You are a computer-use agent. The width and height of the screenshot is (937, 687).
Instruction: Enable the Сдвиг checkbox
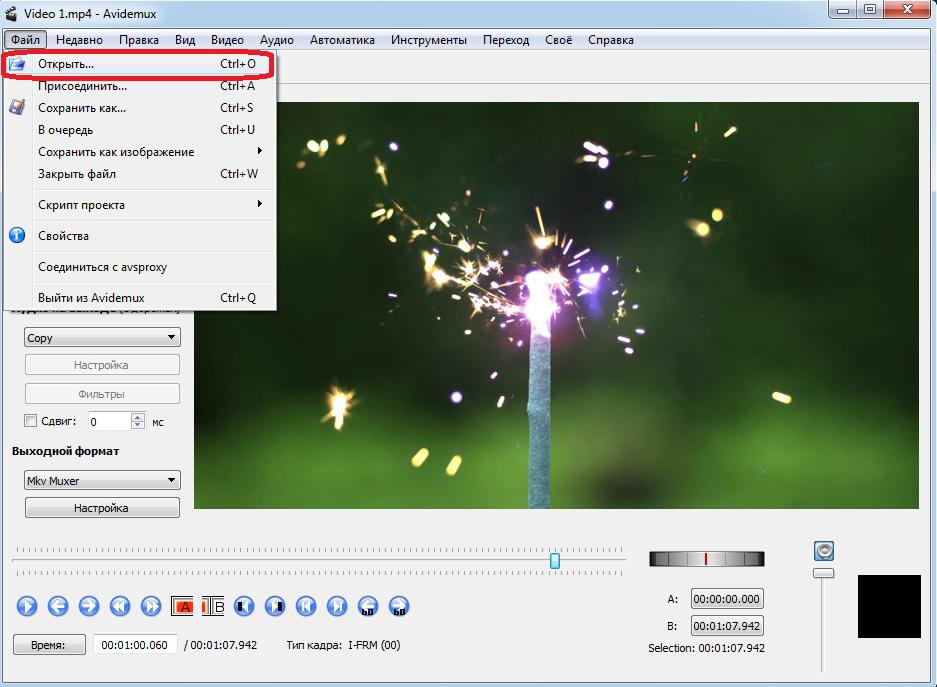tap(31, 421)
